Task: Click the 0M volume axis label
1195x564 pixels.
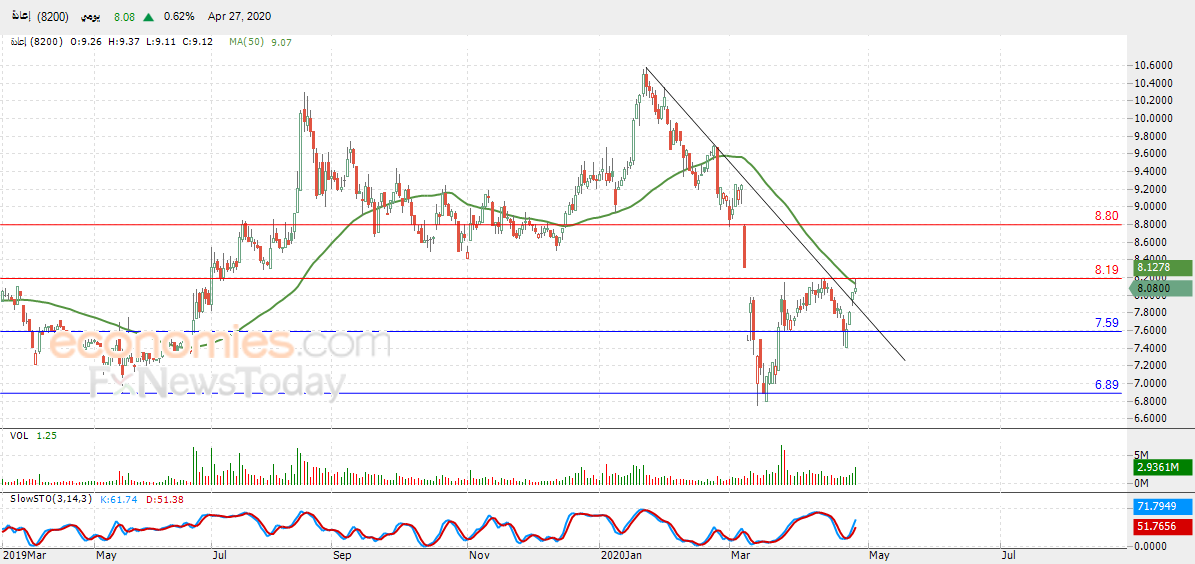Action: [1141, 482]
